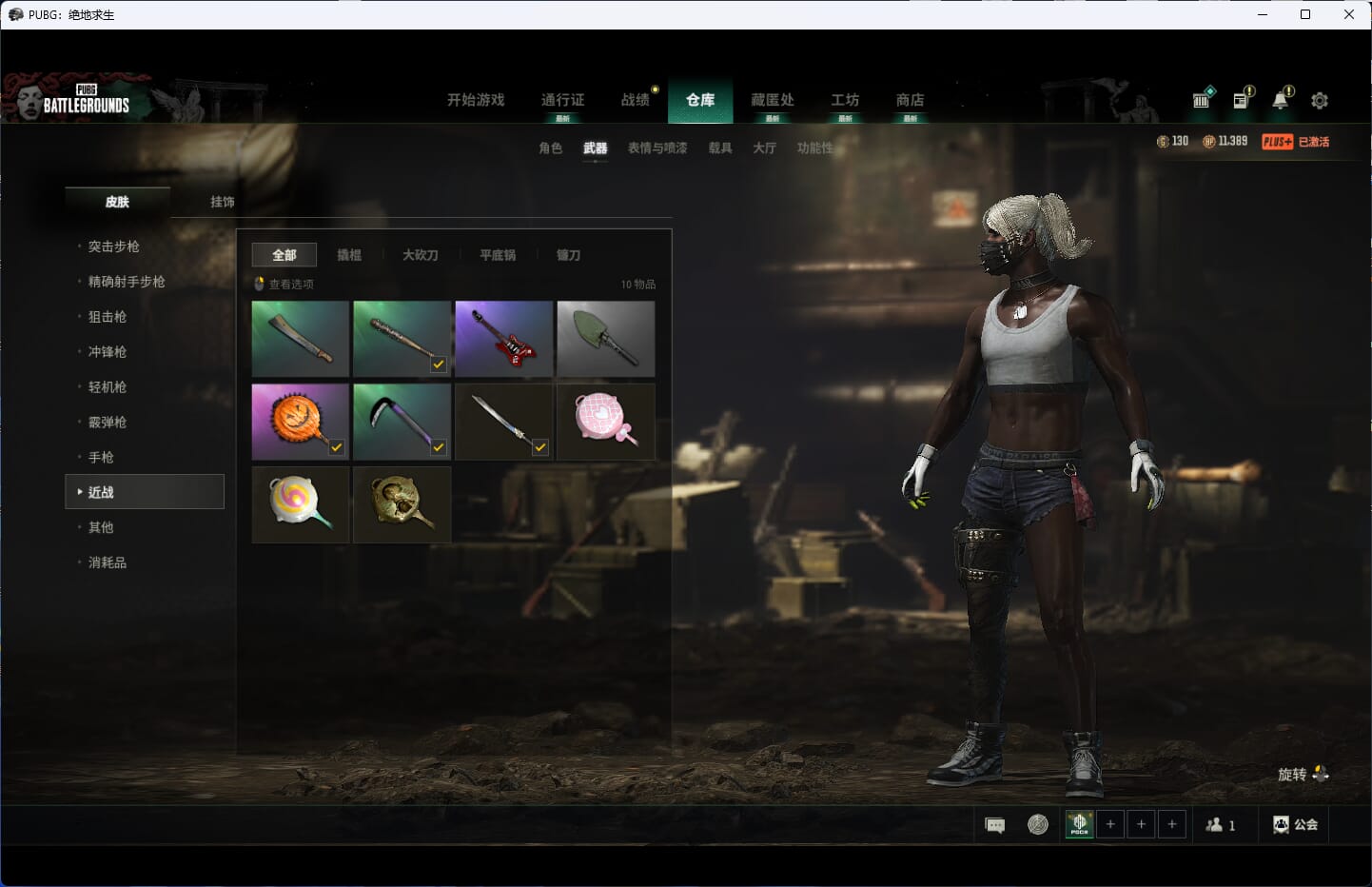Open the settings gear icon
This screenshot has height=887, width=1372.
[x=1320, y=100]
